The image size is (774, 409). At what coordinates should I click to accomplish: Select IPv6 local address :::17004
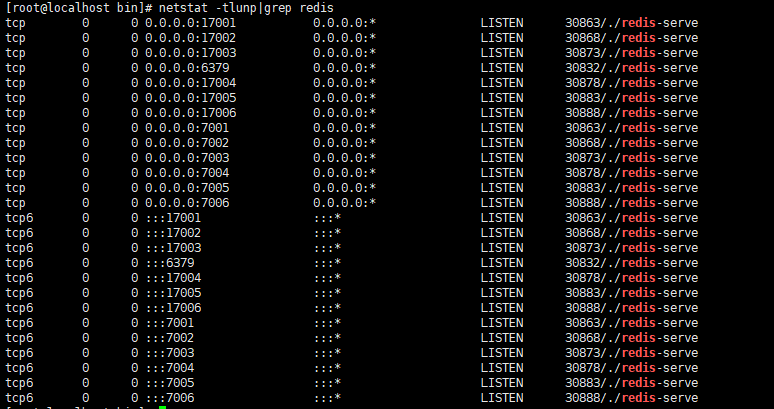(x=174, y=278)
